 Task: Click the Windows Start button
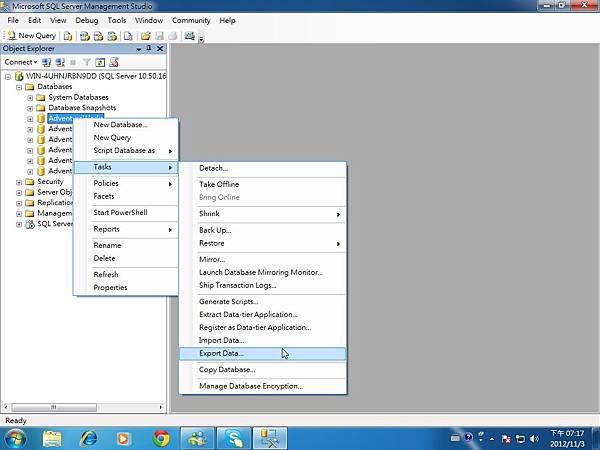tap(15, 439)
